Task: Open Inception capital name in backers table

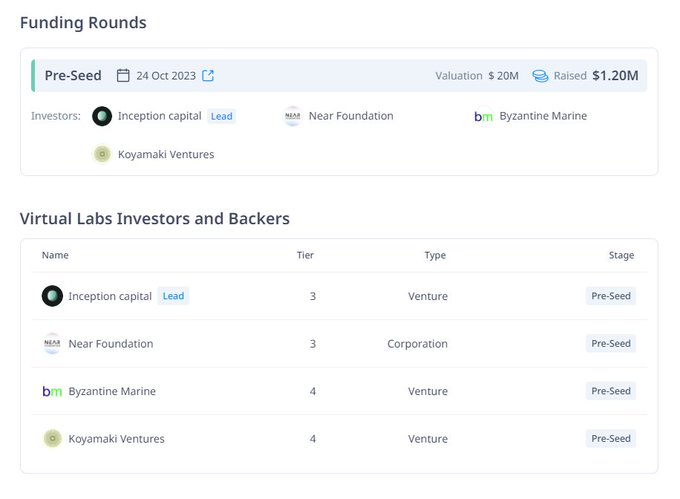Action: 110,296
